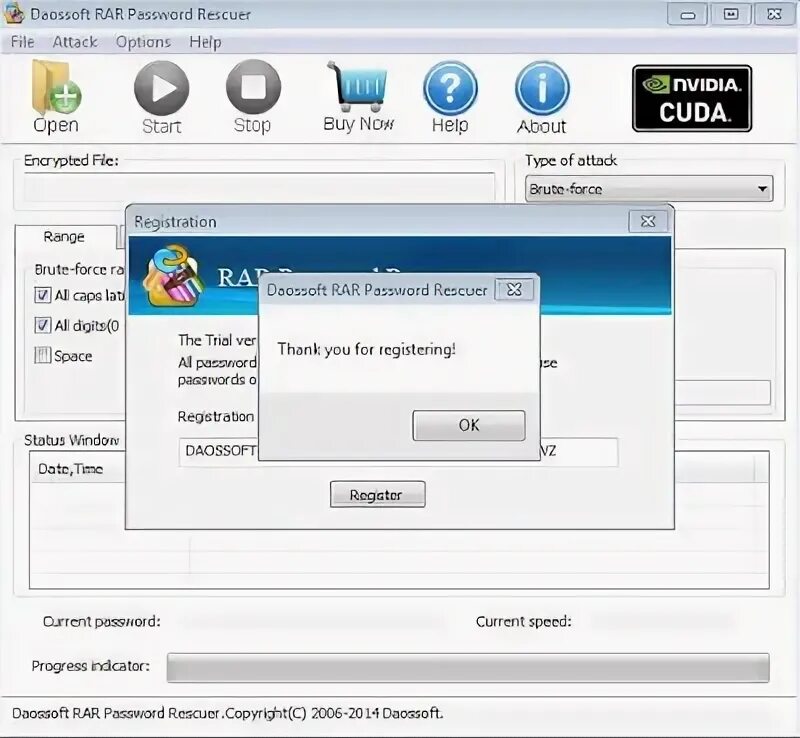Toggle the All caps latin checkbox
The height and width of the screenshot is (738, 800).
click(43, 295)
